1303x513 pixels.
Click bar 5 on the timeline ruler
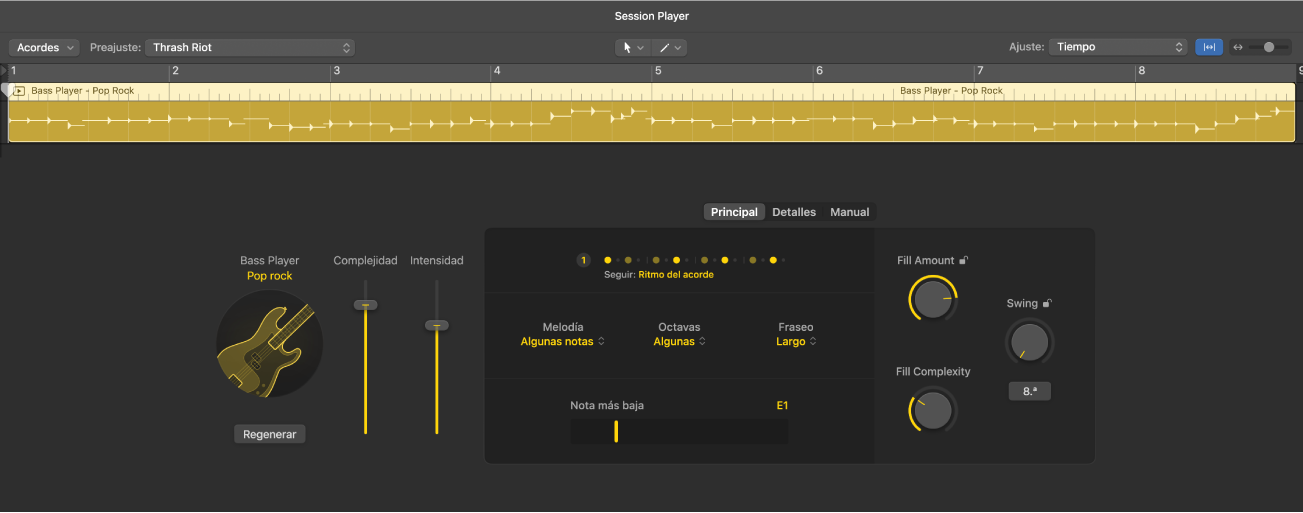coord(658,71)
